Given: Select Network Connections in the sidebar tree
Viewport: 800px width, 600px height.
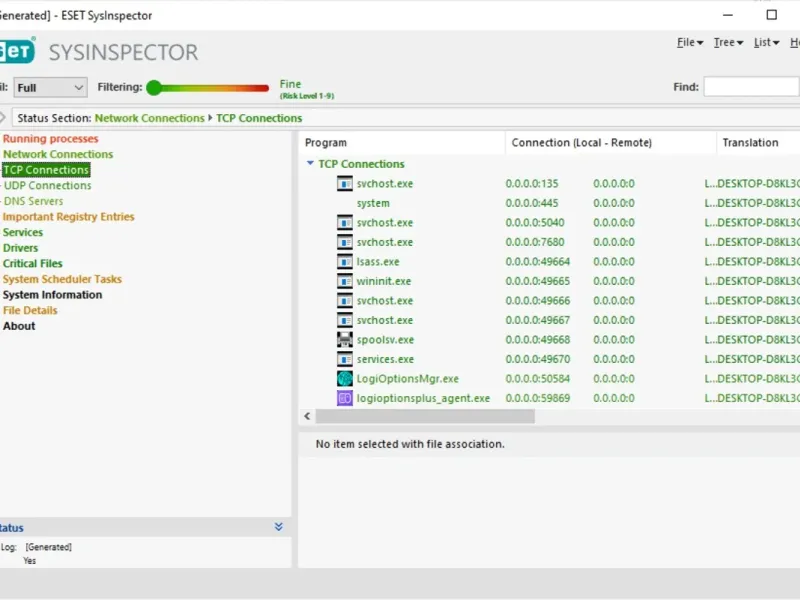Looking at the screenshot, I should pyautogui.click(x=58, y=154).
